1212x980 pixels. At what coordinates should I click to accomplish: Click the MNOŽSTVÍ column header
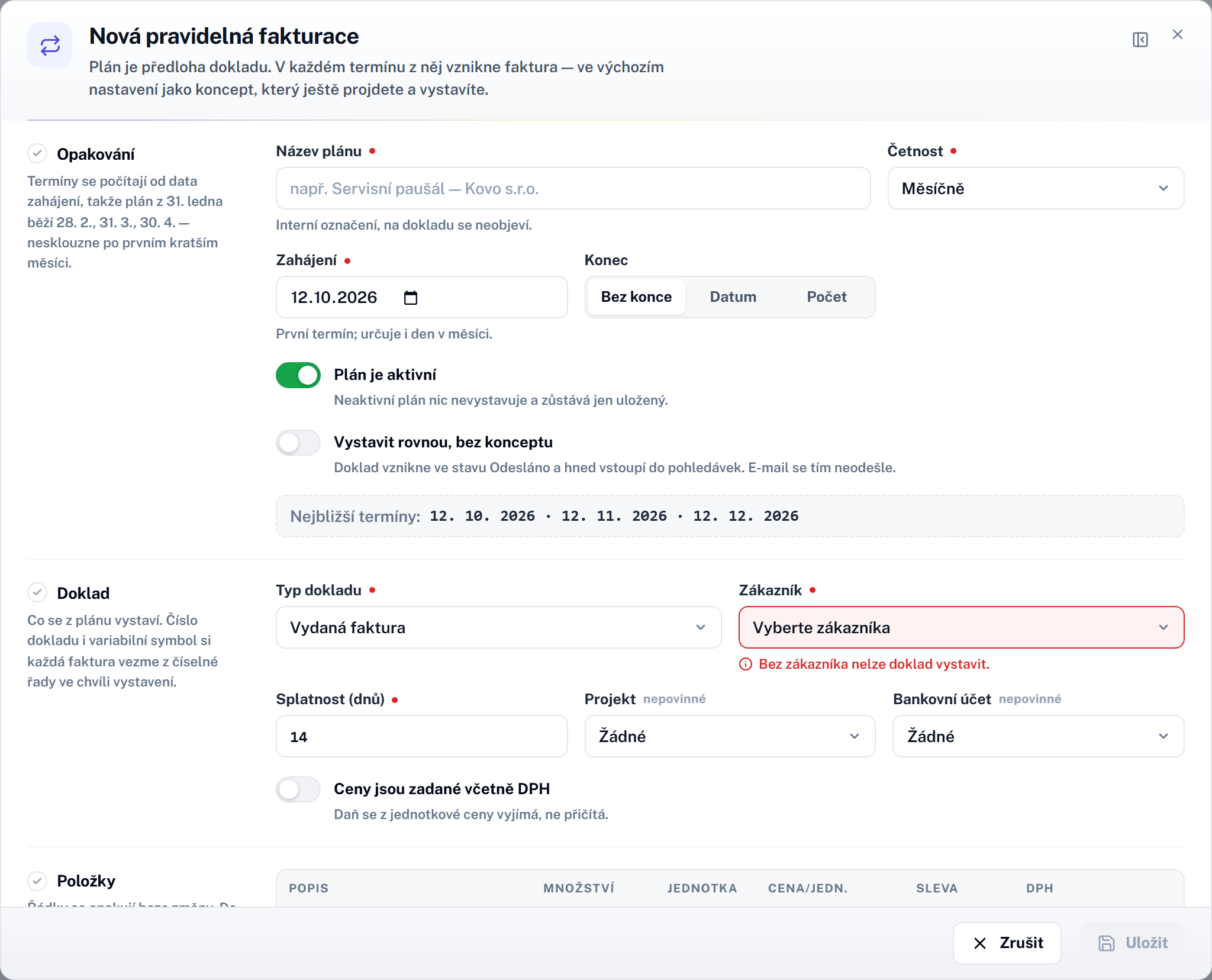point(579,888)
